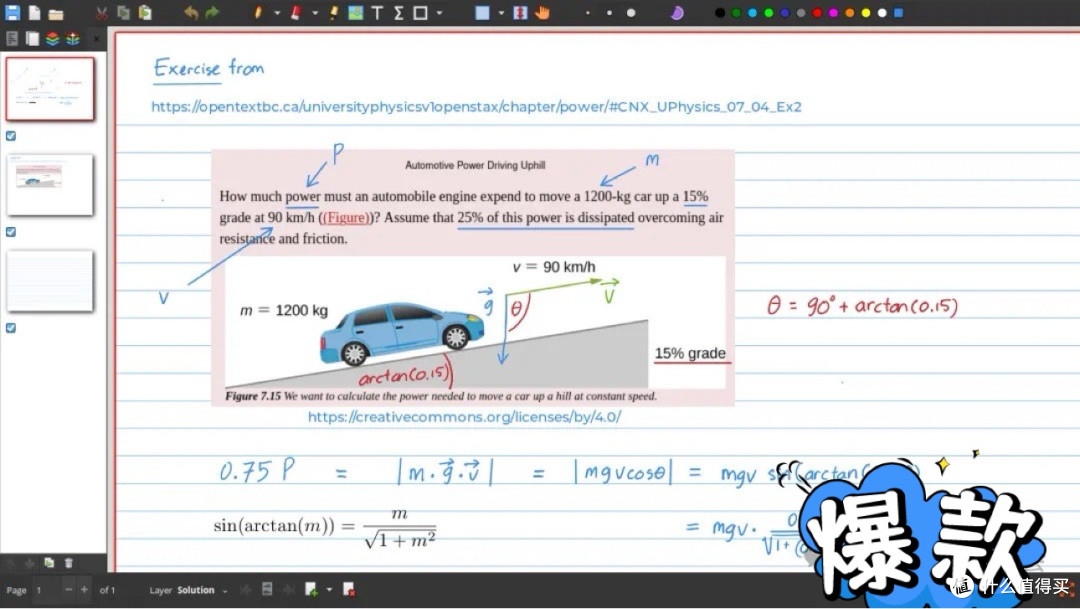Open the creativecommons.org license link

(x=464, y=417)
